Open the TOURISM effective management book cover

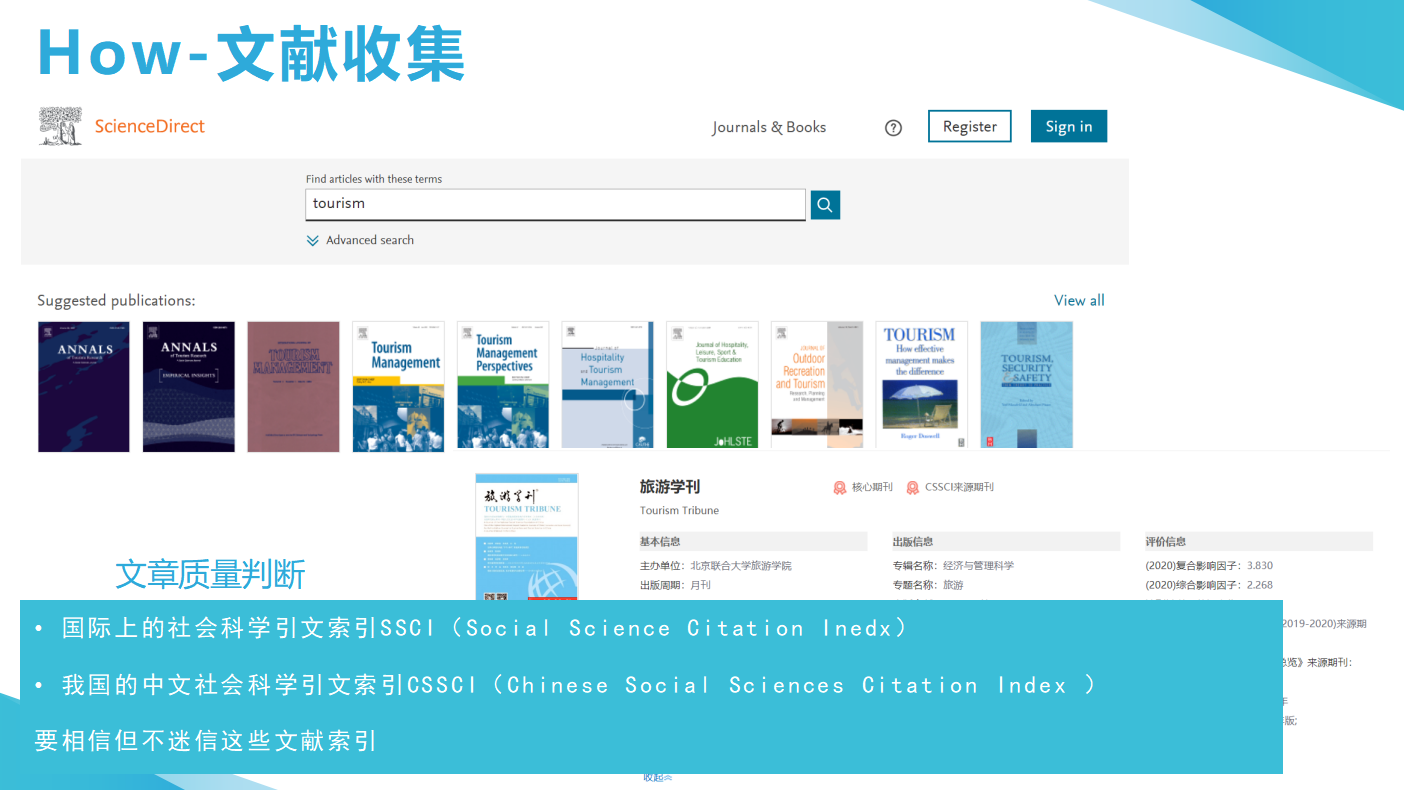click(922, 385)
